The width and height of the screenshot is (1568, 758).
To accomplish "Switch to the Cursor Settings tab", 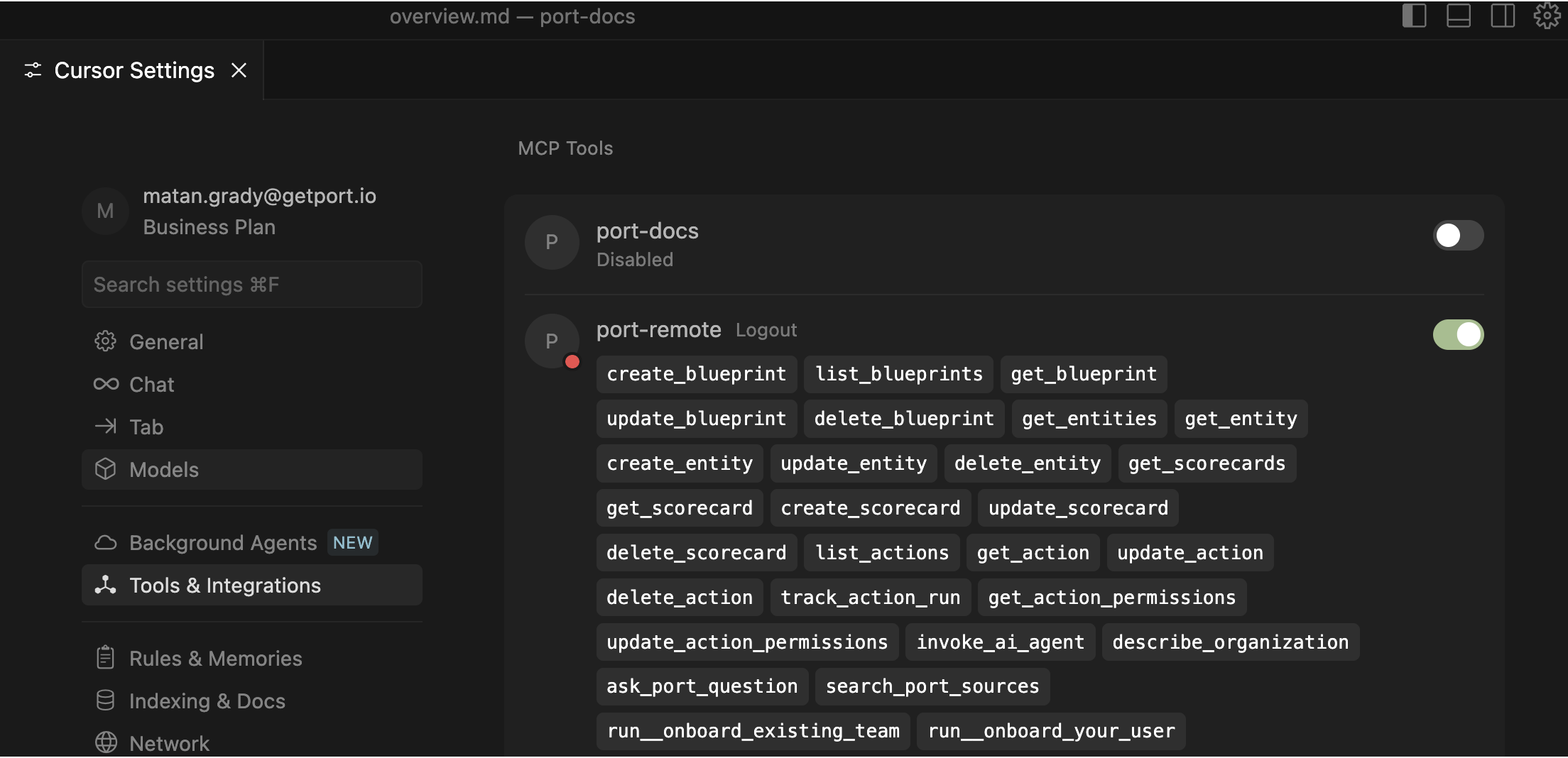I will 134,70.
